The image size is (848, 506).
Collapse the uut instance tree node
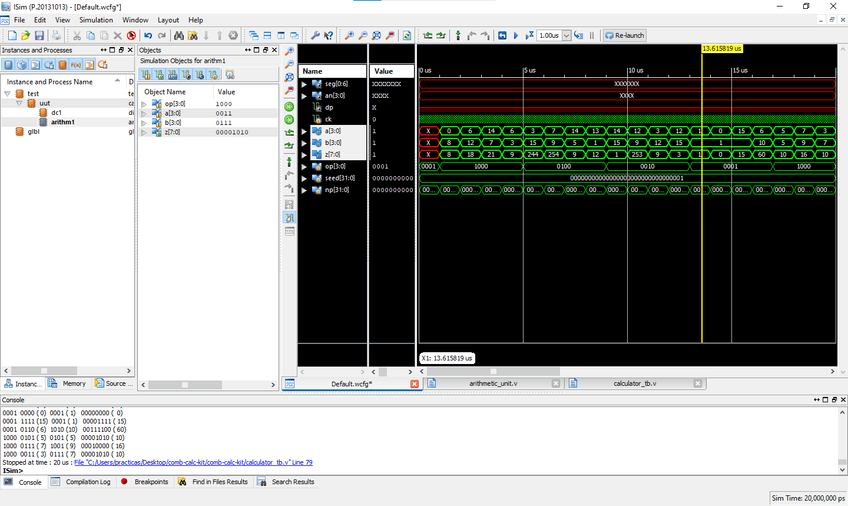pyautogui.click(x=19, y=103)
